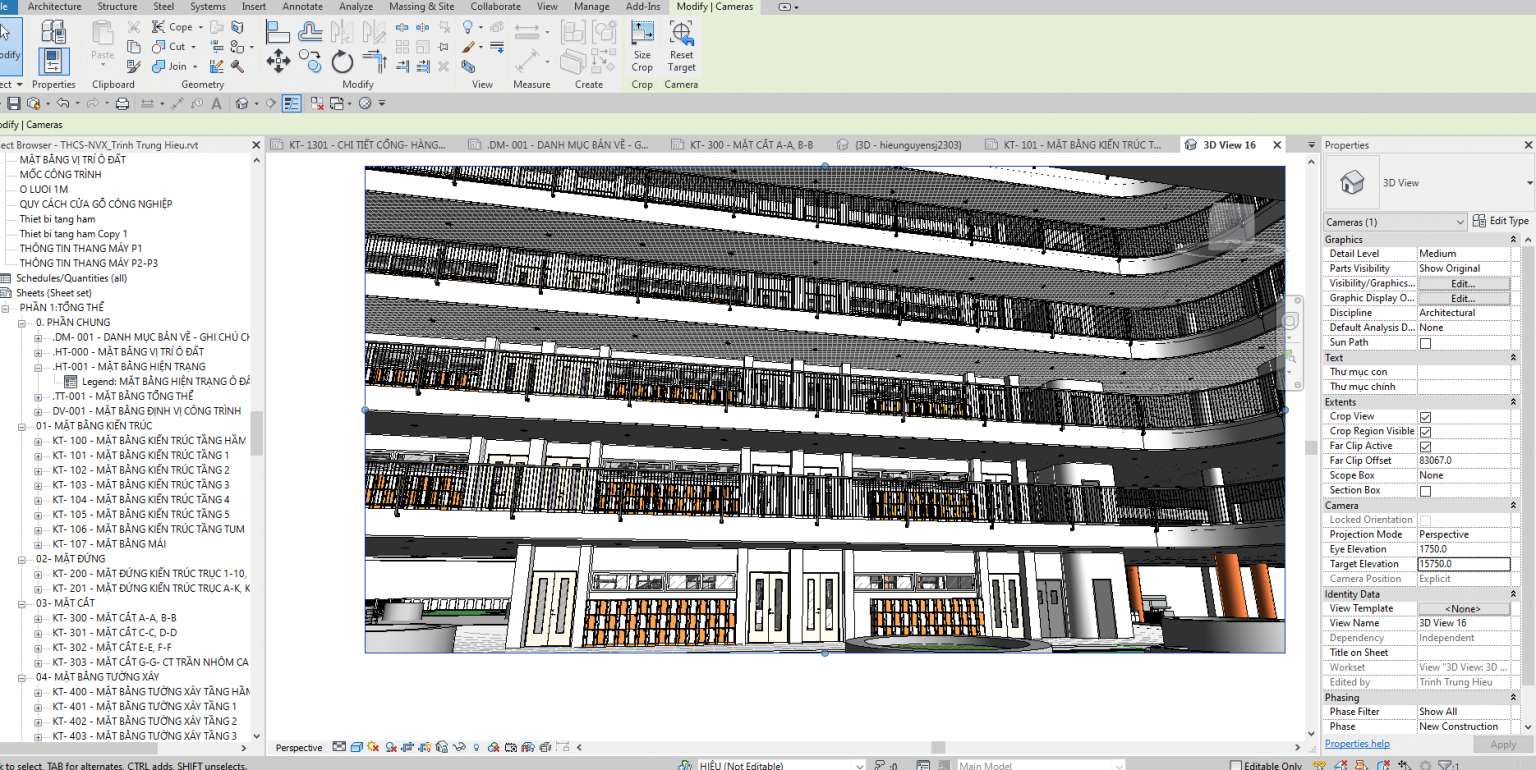Disable the Far Clip Active checkbox
The height and width of the screenshot is (770, 1536).
pyautogui.click(x=1424, y=445)
